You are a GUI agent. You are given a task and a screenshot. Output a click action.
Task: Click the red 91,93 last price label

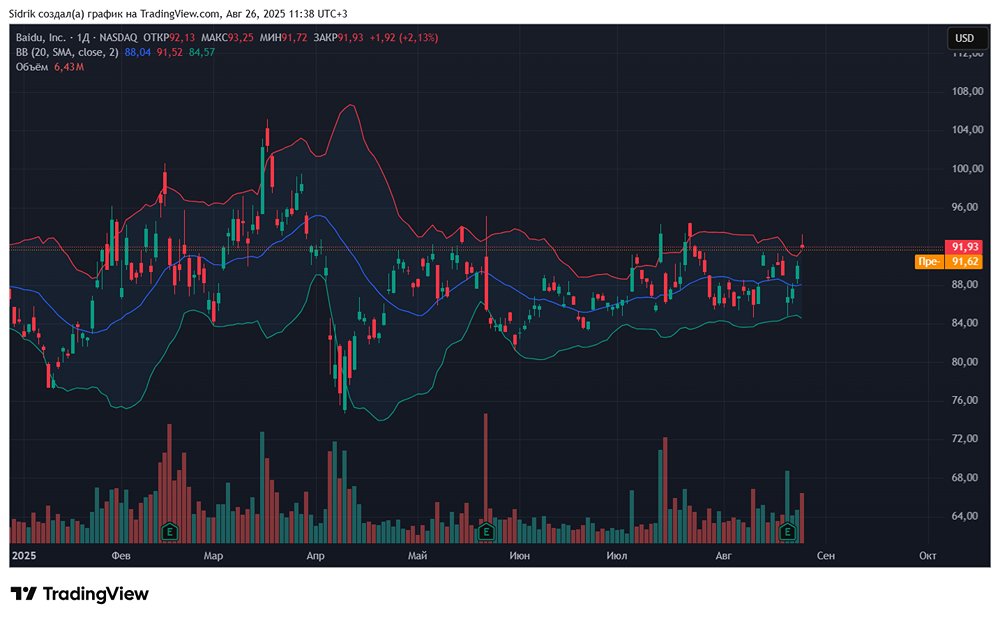pos(964,247)
